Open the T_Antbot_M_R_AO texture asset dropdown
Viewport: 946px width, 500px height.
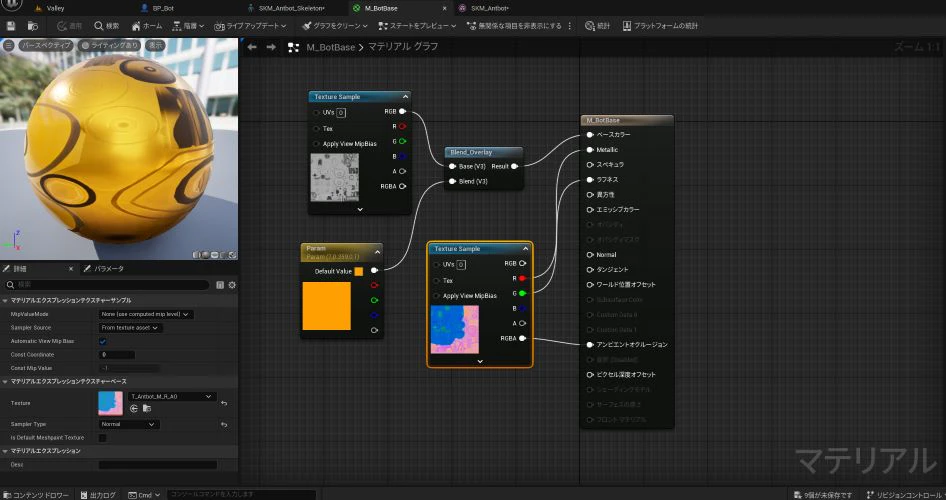(171, 396)
